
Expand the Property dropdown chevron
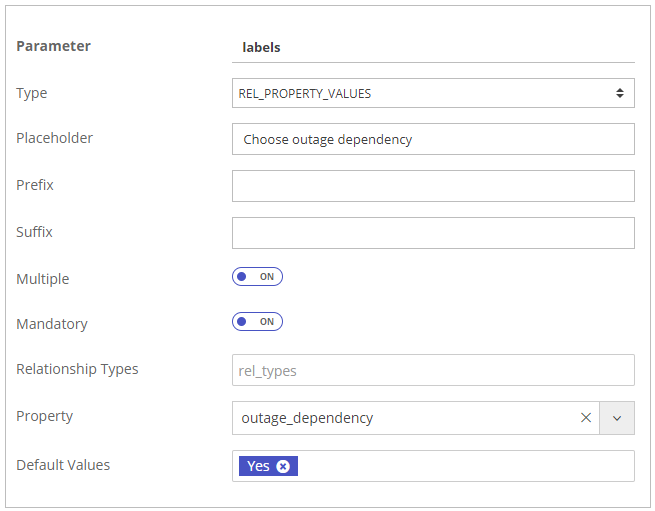617,418
